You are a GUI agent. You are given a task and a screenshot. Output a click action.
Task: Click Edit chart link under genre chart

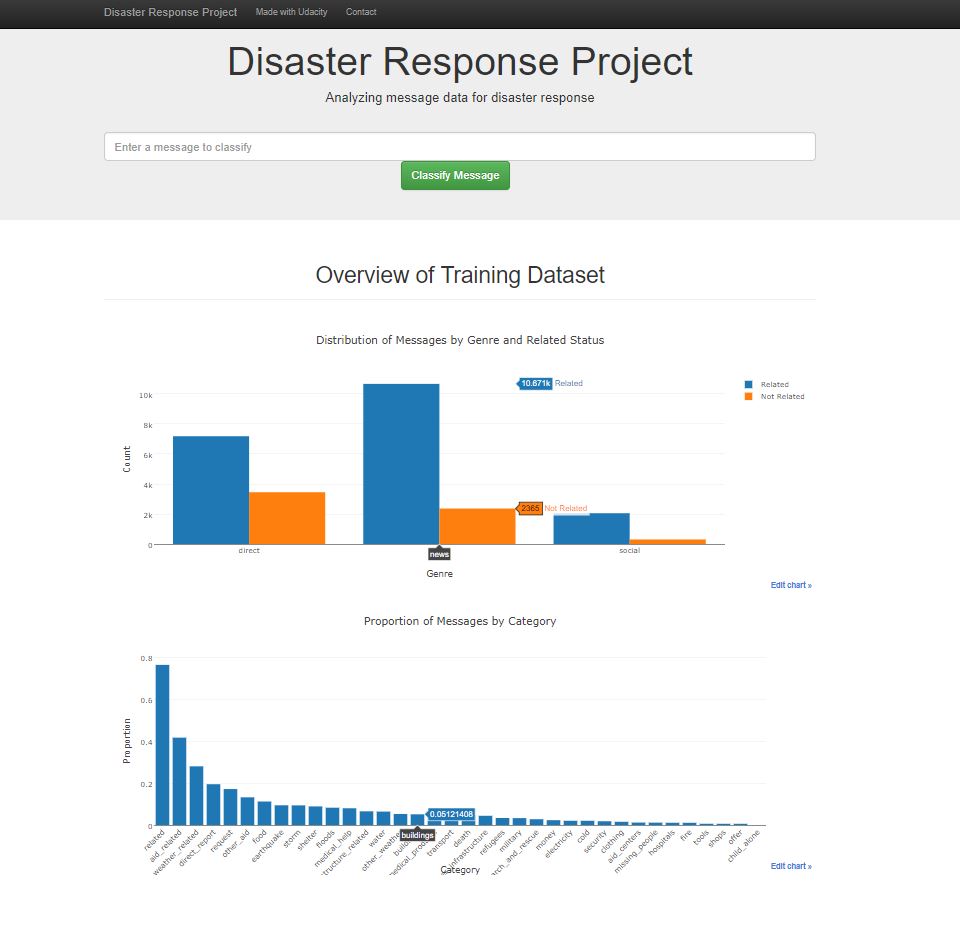coord(791,585)
